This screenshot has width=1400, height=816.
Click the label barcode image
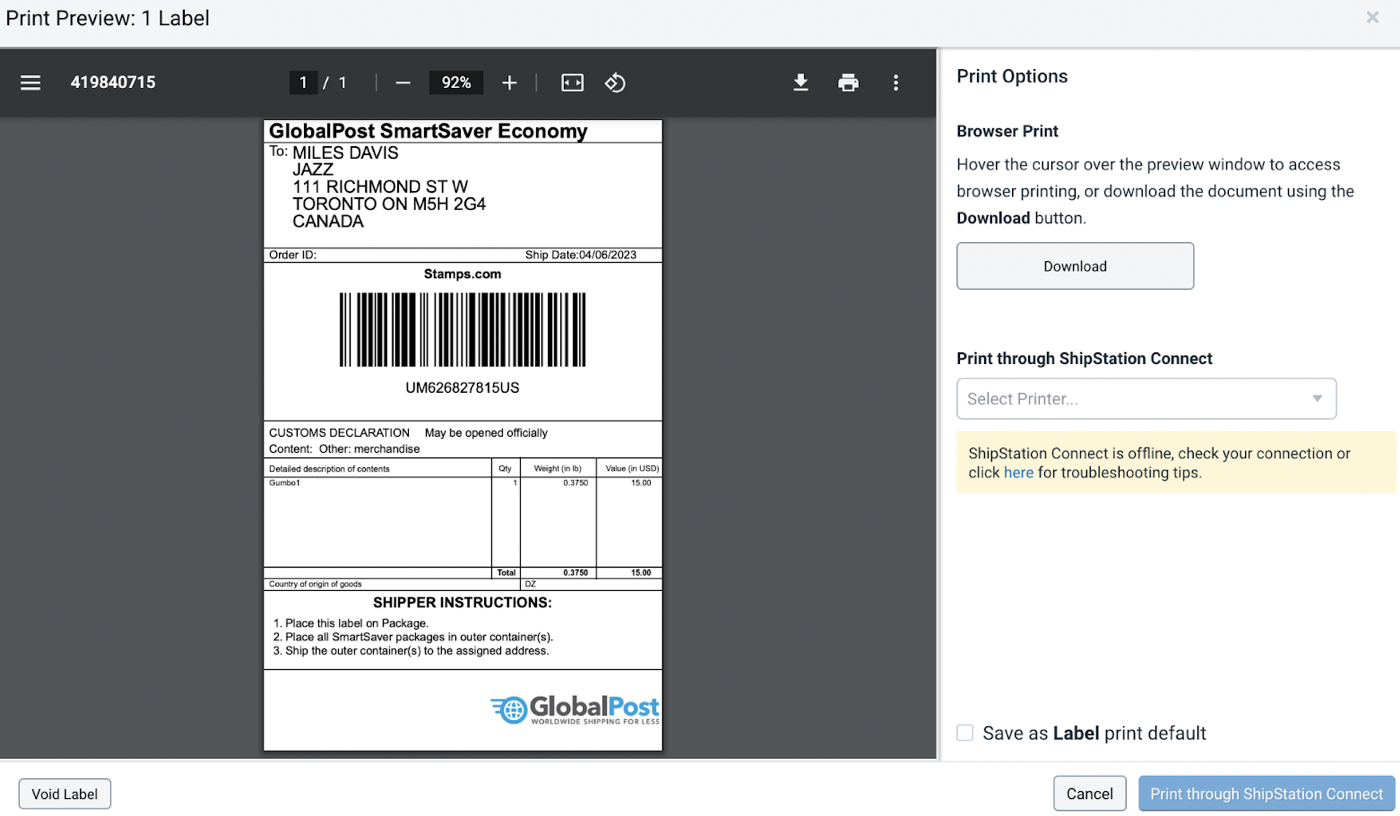pos(462,330)
